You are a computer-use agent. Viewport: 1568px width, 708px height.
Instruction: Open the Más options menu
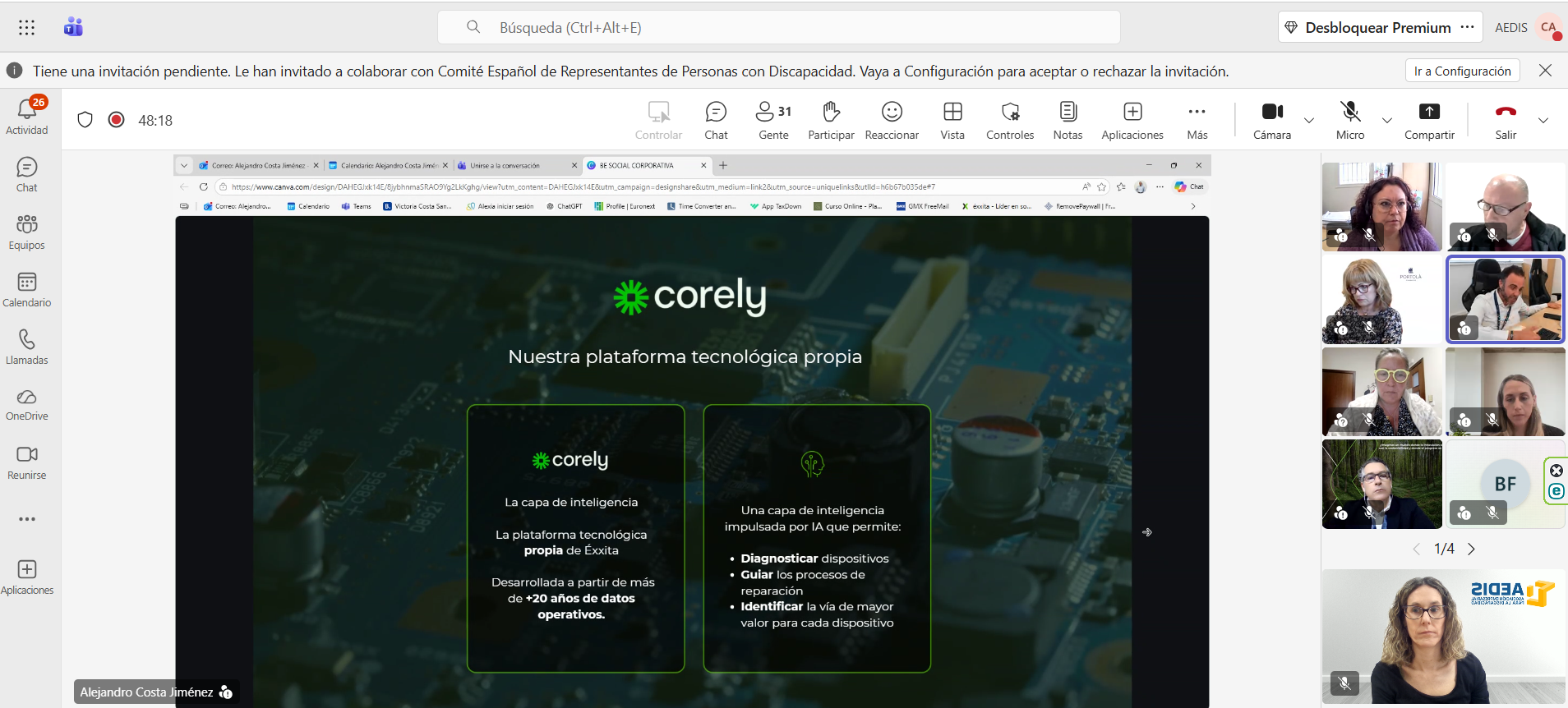1197,120
